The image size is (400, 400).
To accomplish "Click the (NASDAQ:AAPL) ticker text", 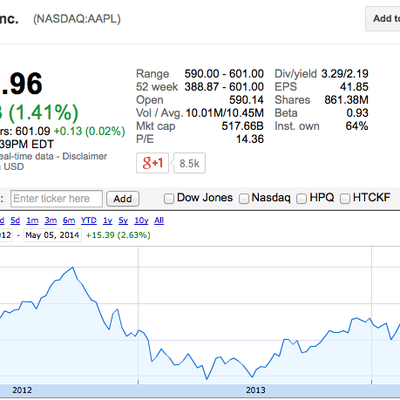I will coord(77,19).
